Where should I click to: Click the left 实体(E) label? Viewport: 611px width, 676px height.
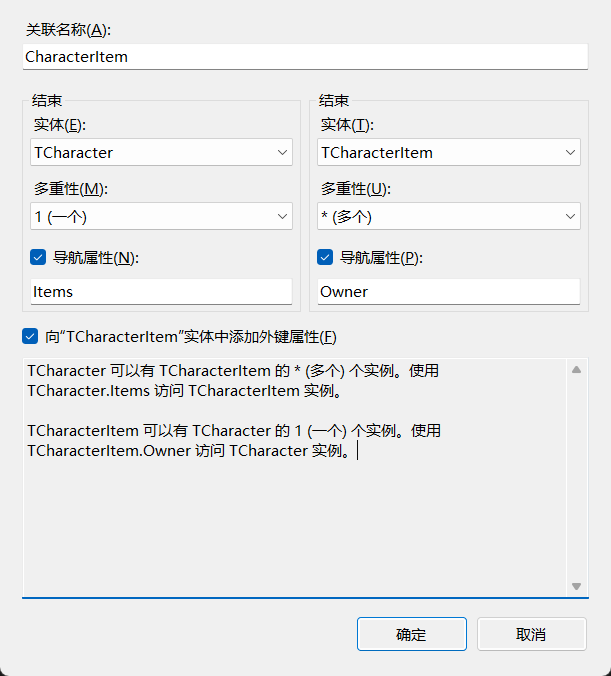[x=60, y=124]
